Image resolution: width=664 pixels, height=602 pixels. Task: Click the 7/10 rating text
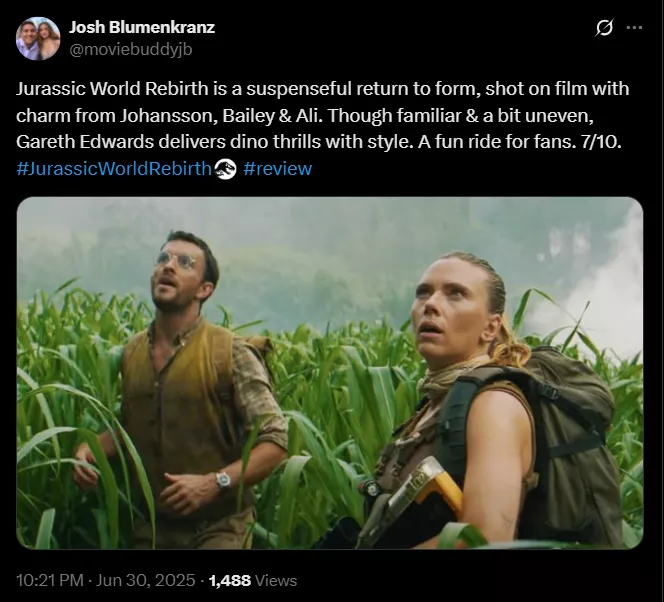click(x=601, y=142)
